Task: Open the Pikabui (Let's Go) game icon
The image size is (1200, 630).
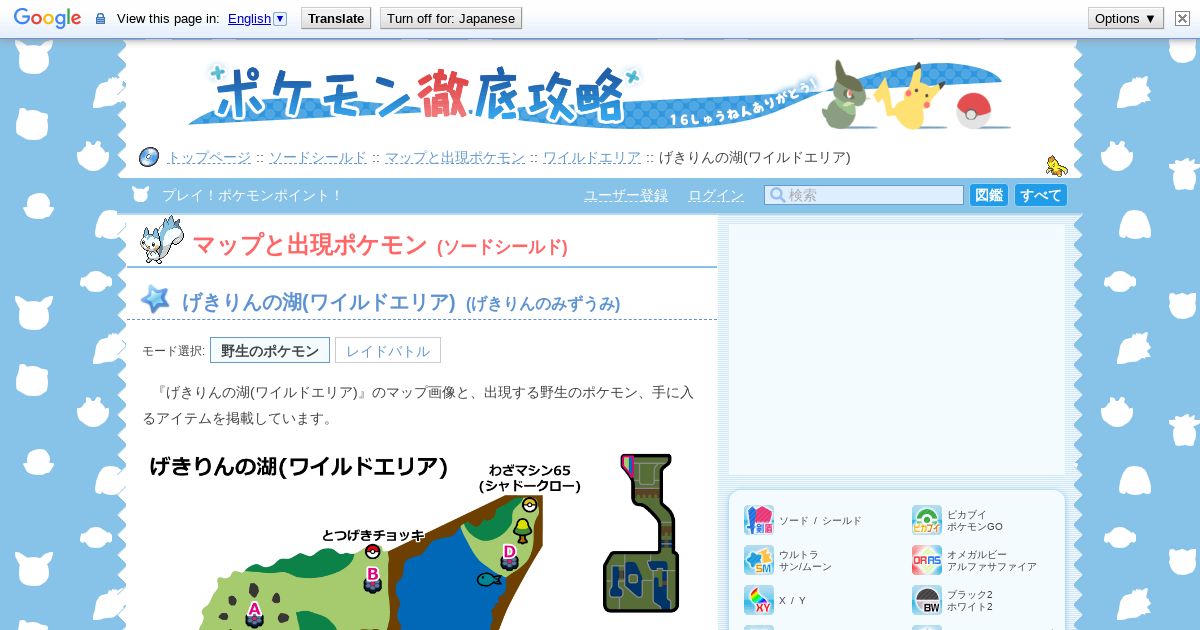Action: [927, 520]
